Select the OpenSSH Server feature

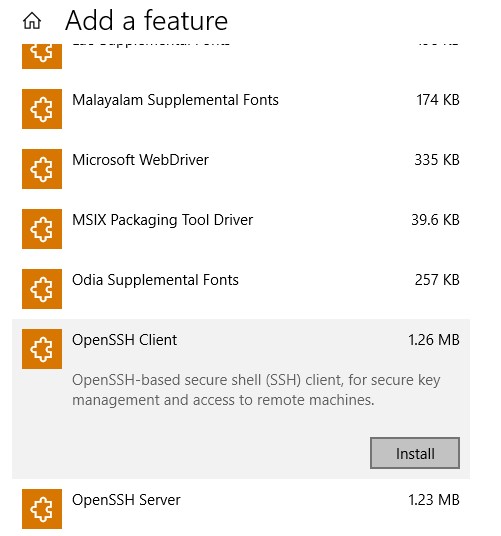(241, 508)
